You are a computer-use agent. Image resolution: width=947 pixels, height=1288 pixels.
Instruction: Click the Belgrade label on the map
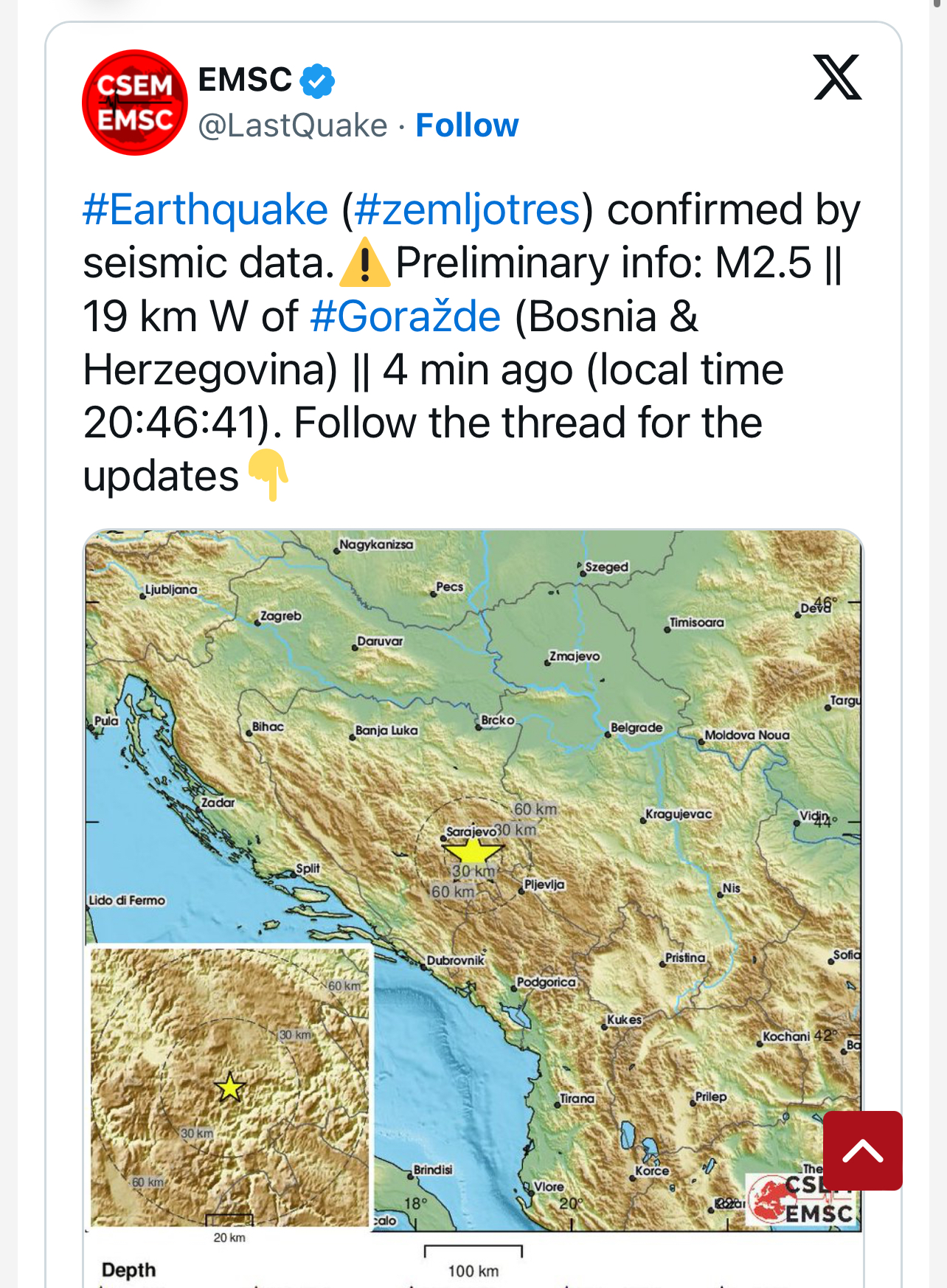[637, 727]
